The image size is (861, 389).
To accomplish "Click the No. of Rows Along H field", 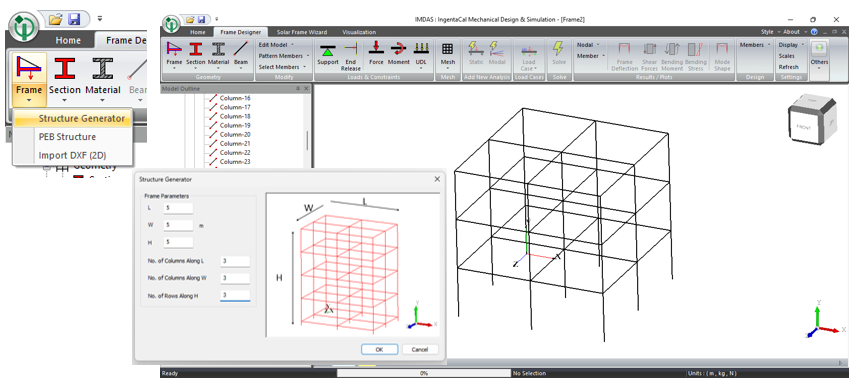I will click(x=235, y=296).
